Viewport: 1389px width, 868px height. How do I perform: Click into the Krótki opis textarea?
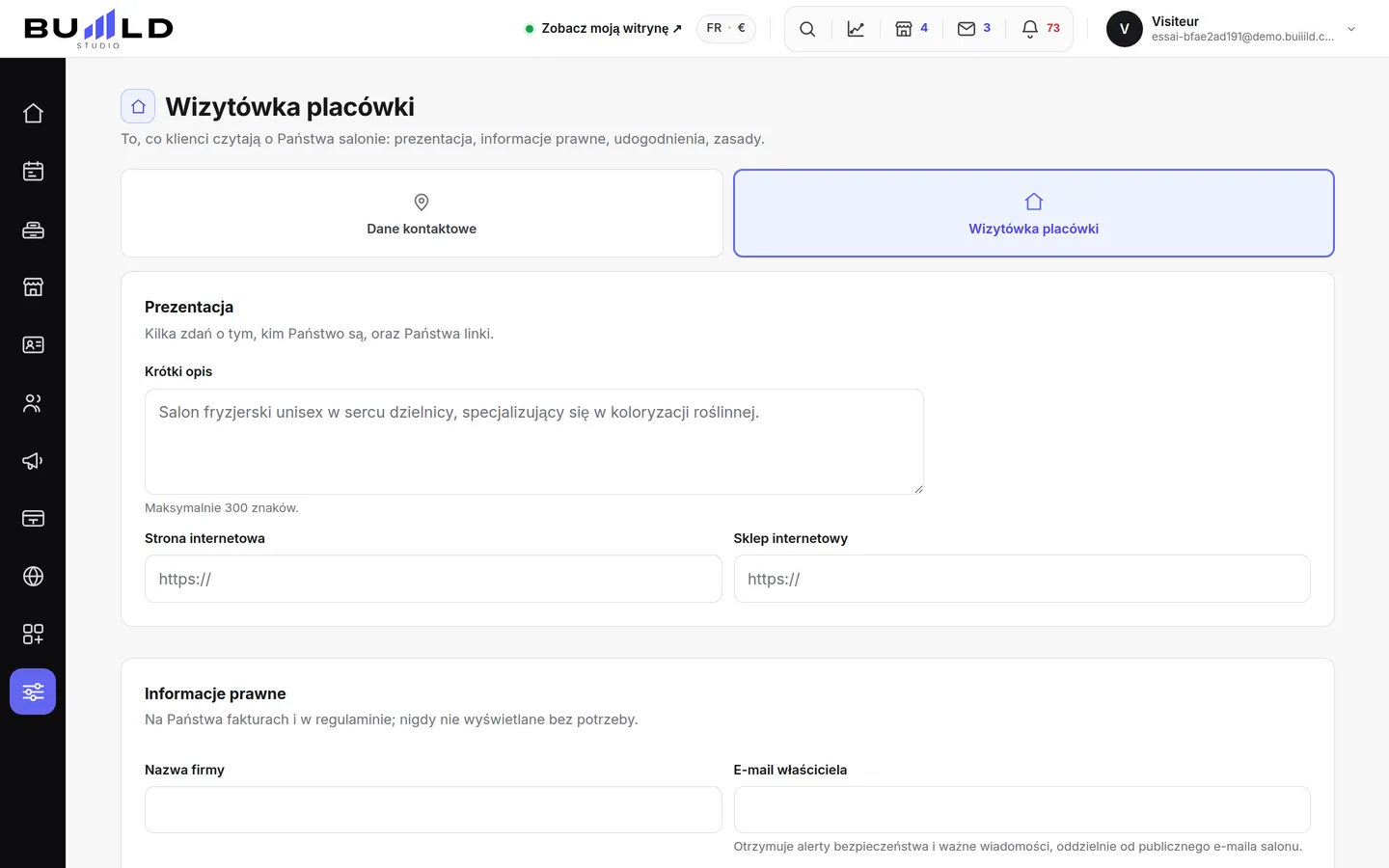pyautogui.click(x=534, y=442)
